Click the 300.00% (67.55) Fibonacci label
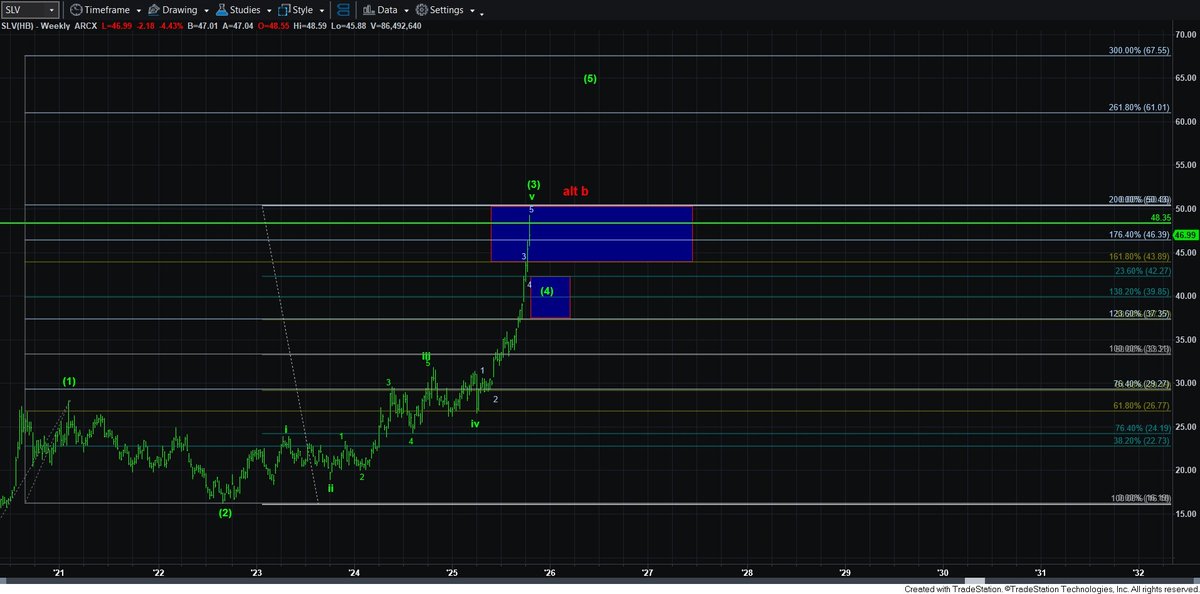Image resolution: width=1200 pixels, height=594 pixels. coord(1138,50)
